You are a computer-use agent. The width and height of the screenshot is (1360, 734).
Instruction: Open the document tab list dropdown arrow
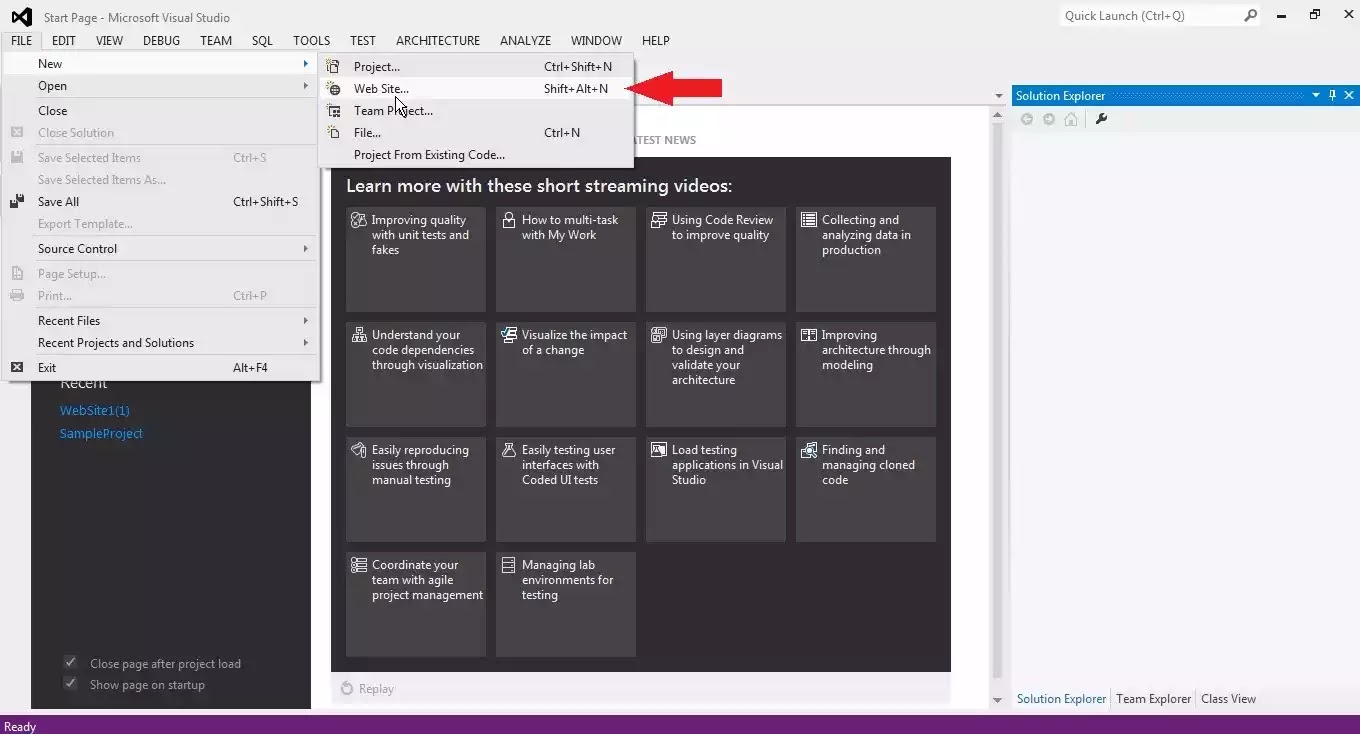pos(998,96)
